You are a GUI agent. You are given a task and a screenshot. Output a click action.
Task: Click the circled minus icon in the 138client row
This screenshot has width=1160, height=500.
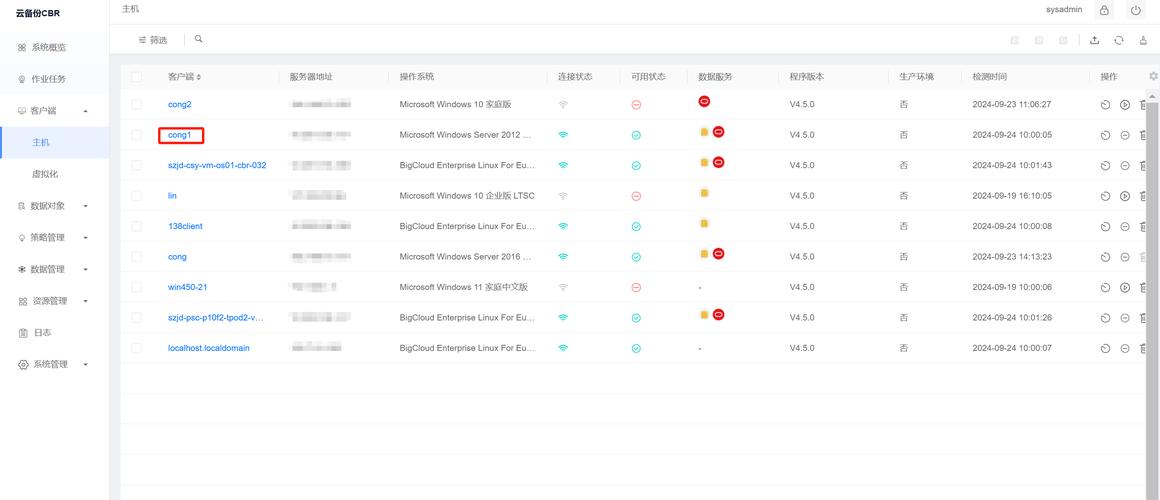coord(1124,227)
